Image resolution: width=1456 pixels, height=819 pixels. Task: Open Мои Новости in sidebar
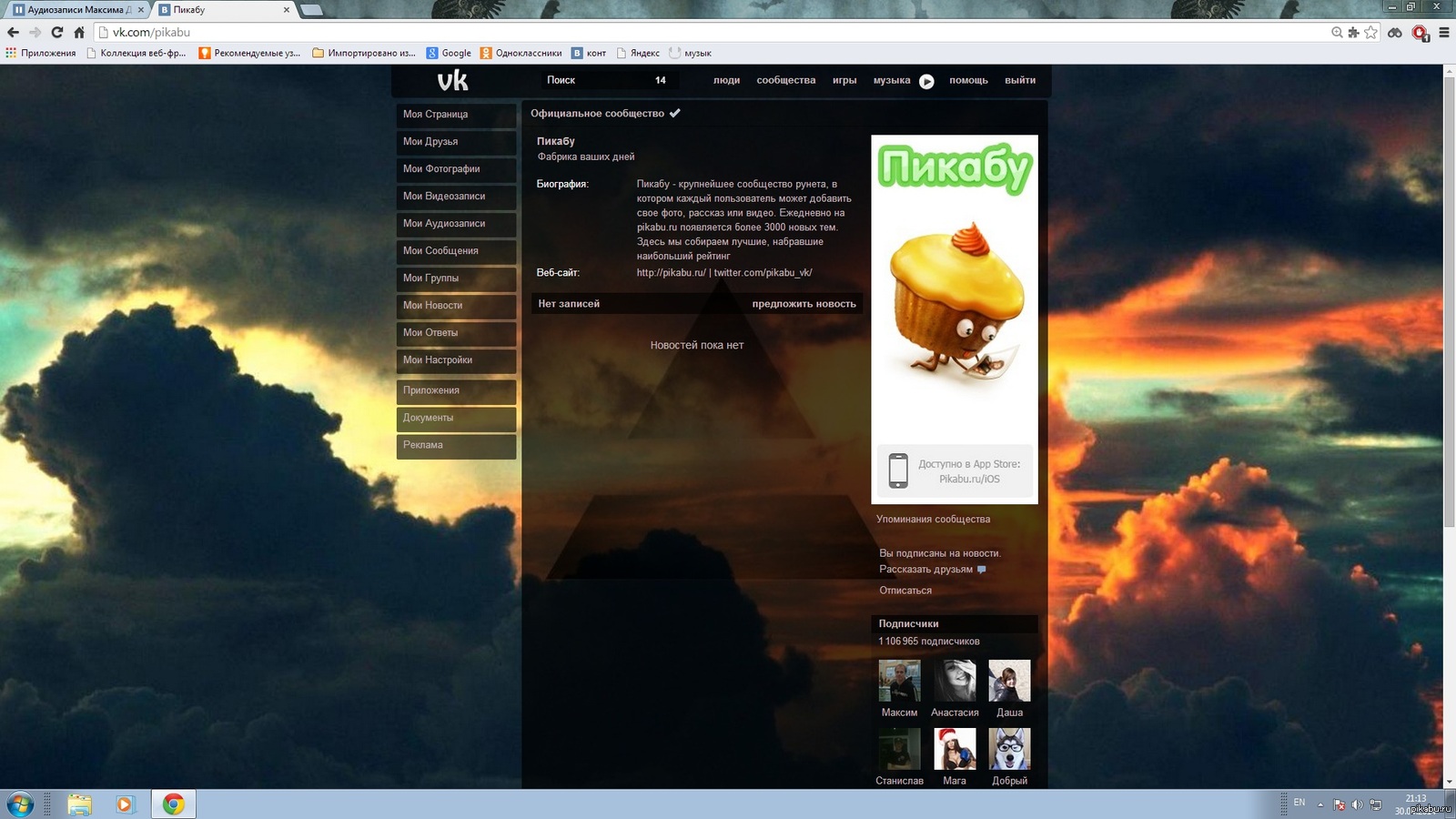pos(456,306)
